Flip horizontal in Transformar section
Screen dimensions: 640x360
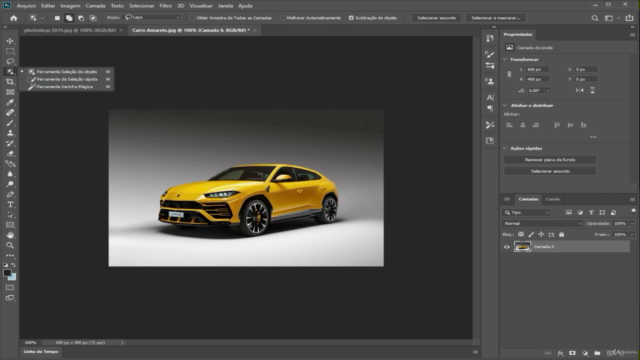(x=580, y=90)
